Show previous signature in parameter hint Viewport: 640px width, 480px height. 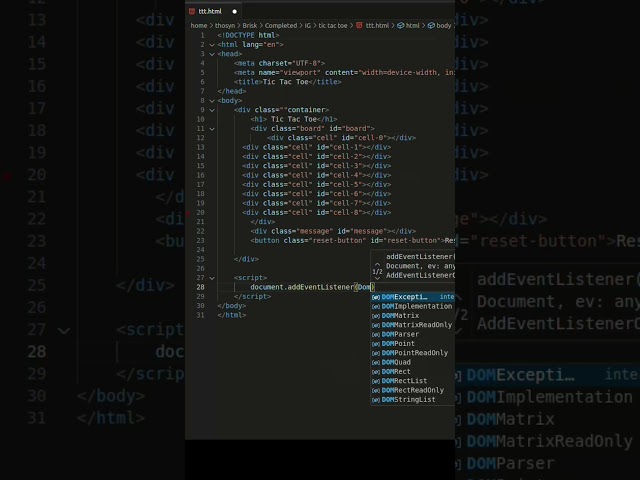pos(377,264)
